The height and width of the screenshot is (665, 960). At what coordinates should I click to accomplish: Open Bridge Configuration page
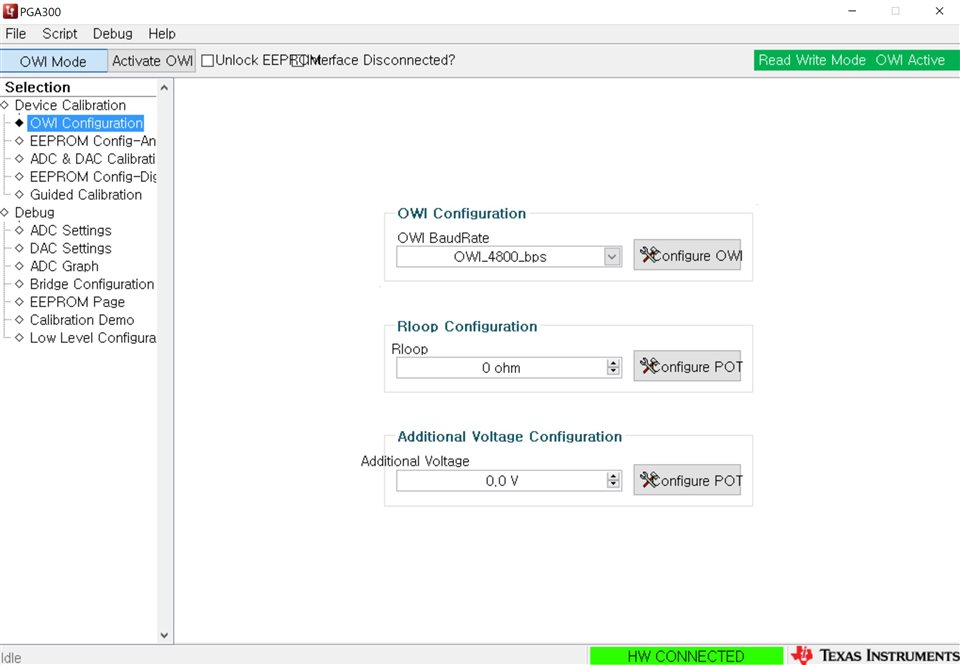tap(92, 284)
